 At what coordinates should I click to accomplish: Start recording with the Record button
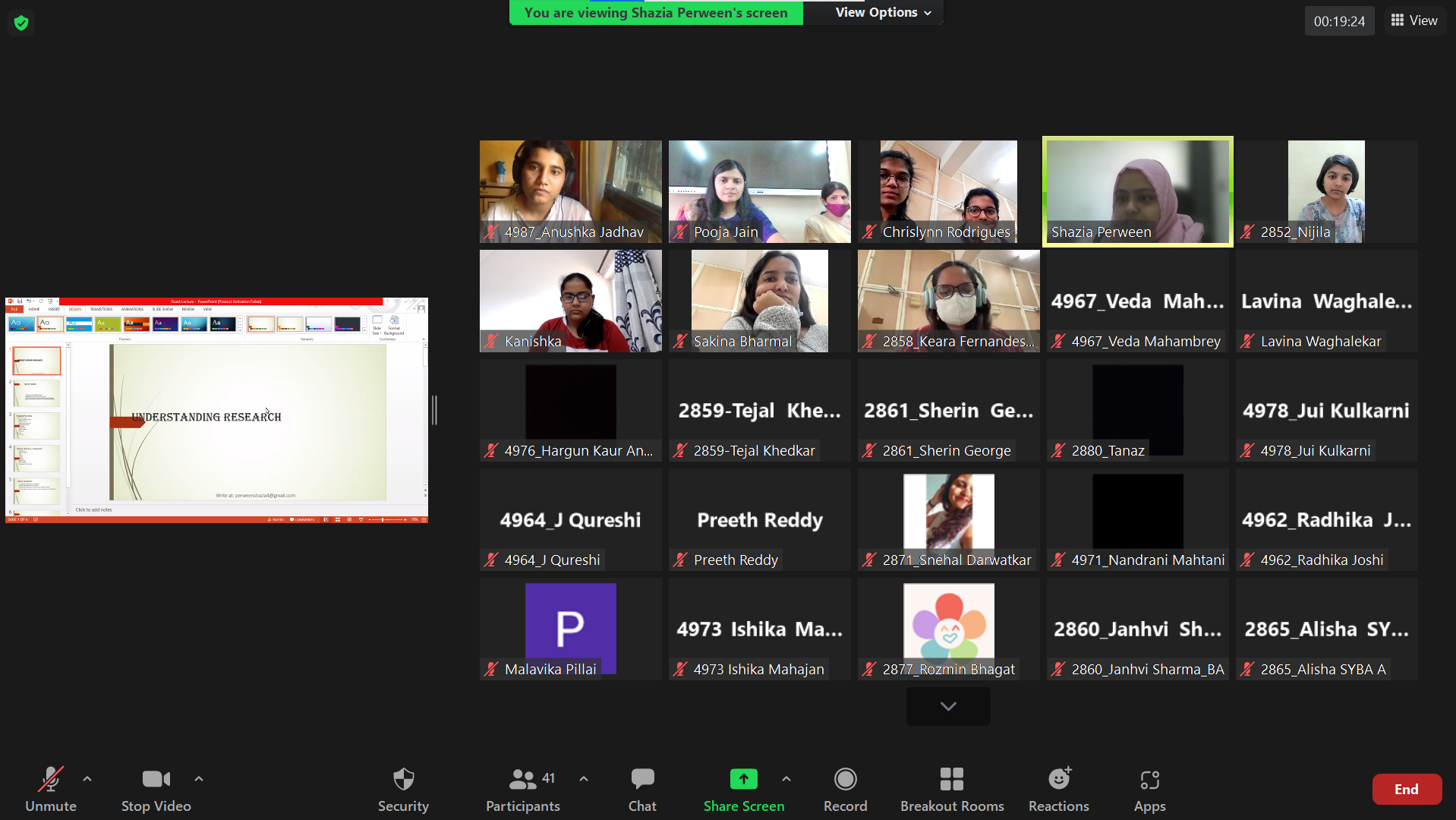tap(845, 789)
